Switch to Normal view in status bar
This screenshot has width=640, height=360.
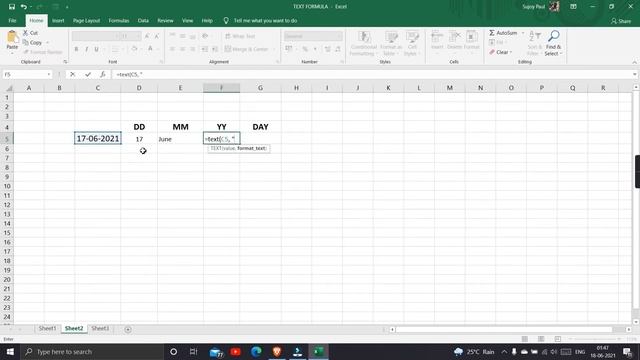pyautogui.click(x=525, y=339)
